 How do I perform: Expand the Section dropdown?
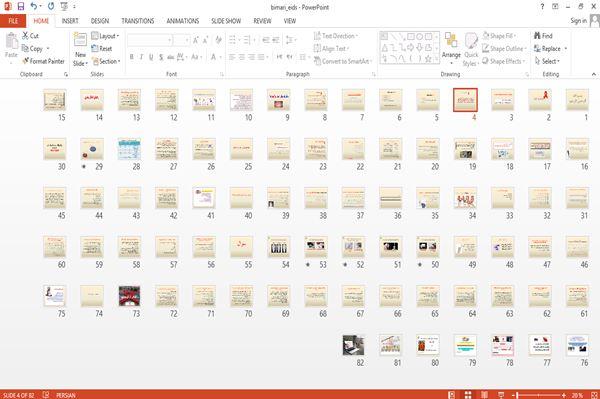(106, 61)
